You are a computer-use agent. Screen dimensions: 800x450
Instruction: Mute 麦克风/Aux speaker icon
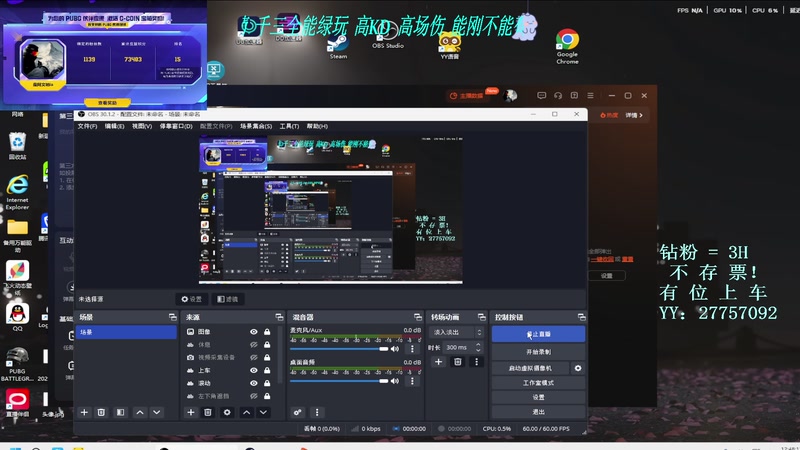pyautogui.click(x=395, y=349)
